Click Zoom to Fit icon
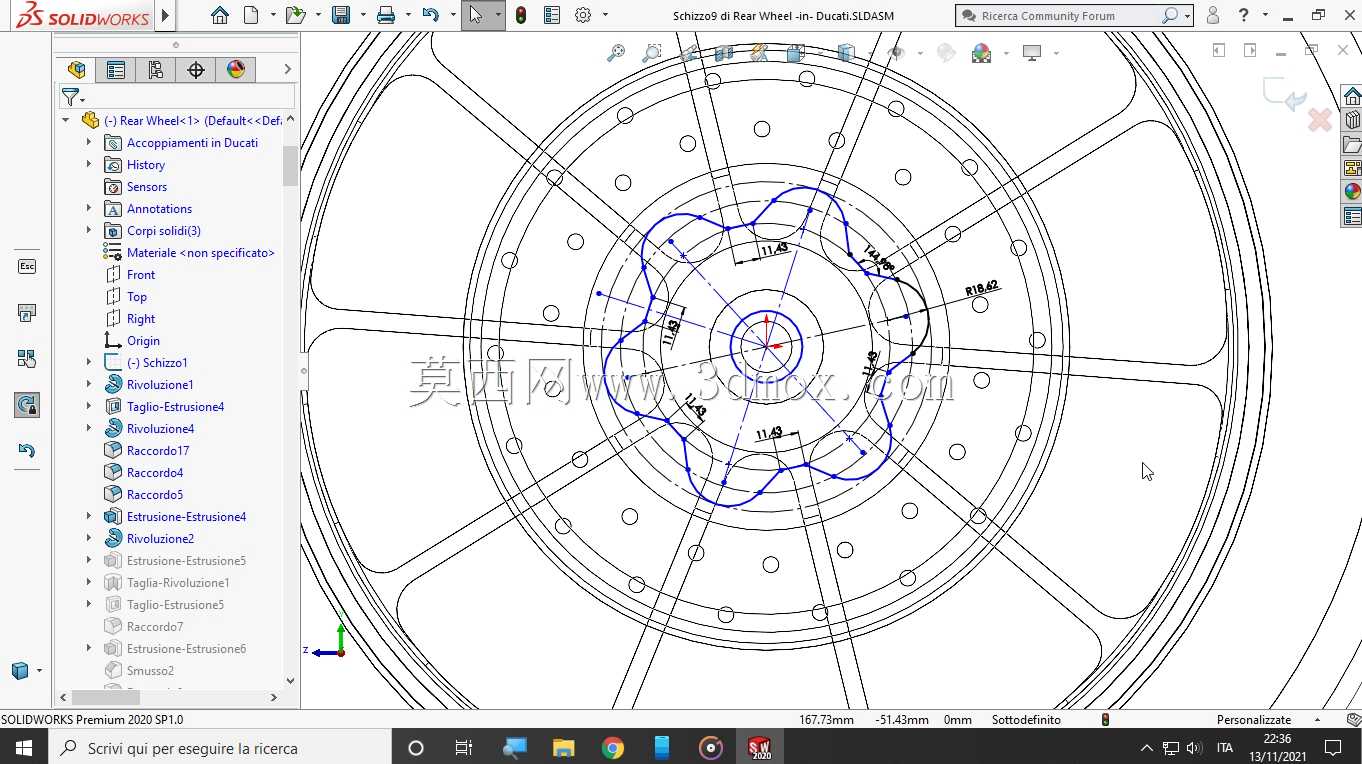Screen dimensions: 1362x764 click(x=616, y=53)
